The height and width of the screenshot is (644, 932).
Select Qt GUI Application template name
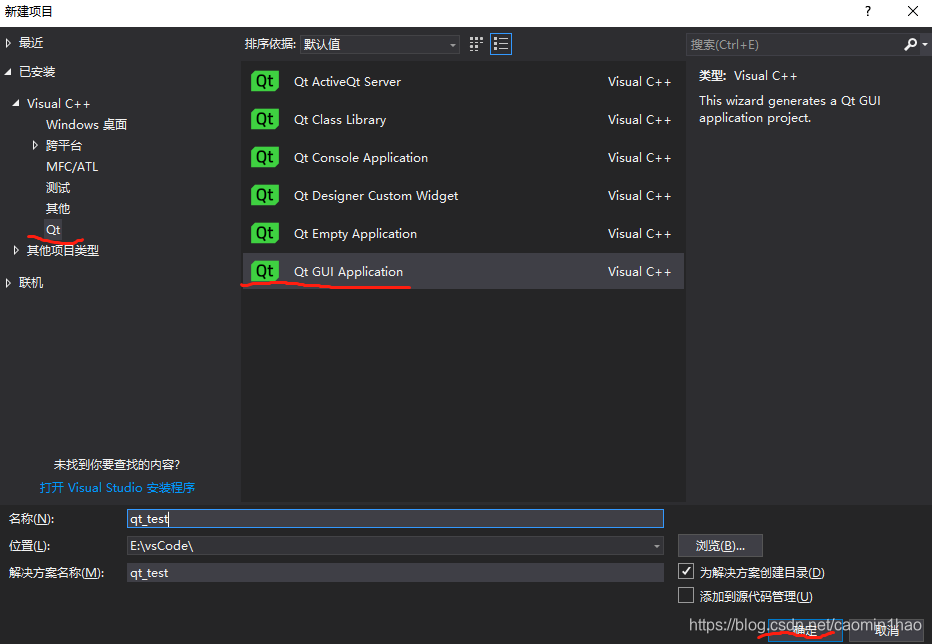(348, 272)
